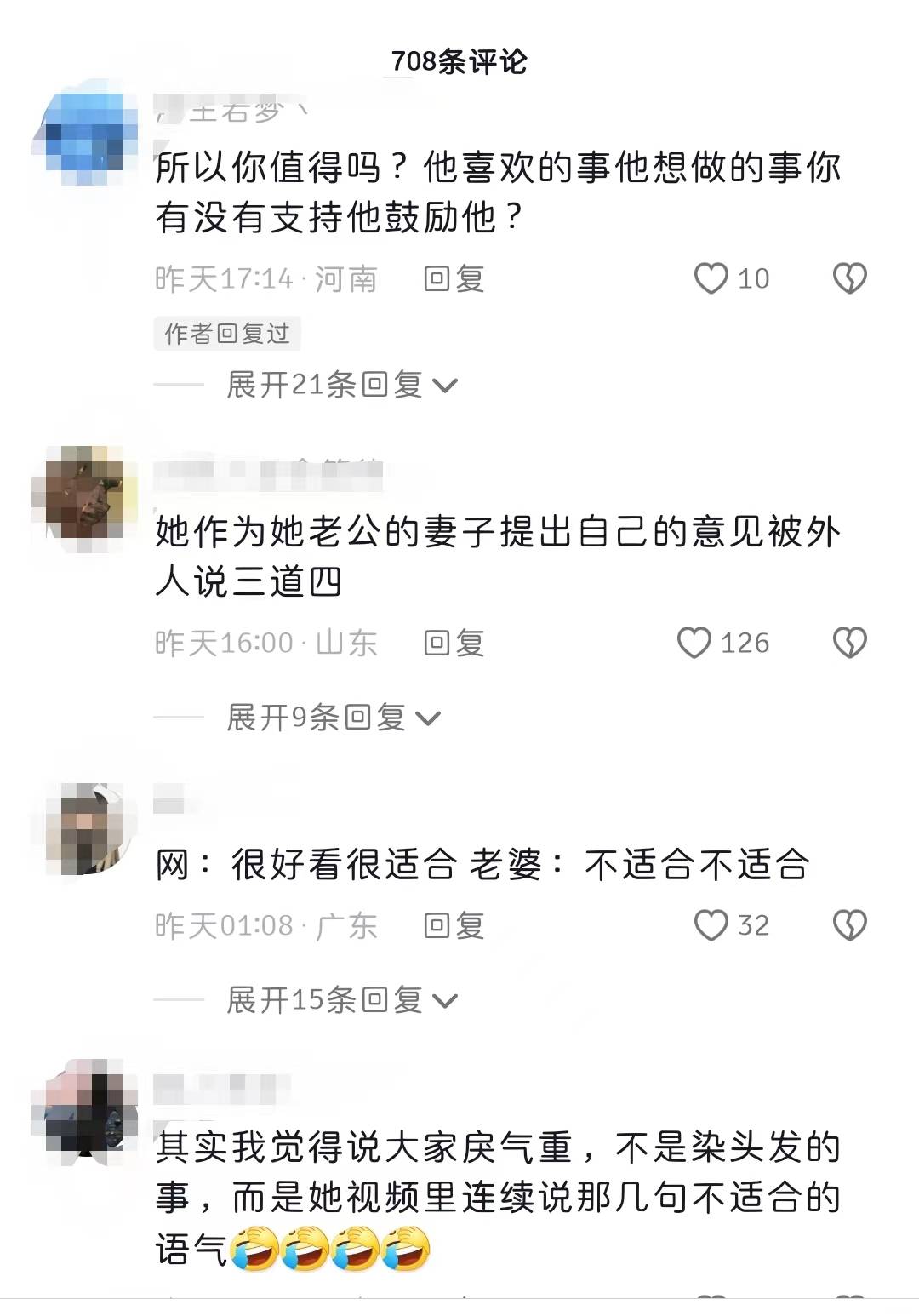Tap the 作者回复过 tag
Image resolution: width=919 pixels, height=1316 pixels.
coord(227,333)
